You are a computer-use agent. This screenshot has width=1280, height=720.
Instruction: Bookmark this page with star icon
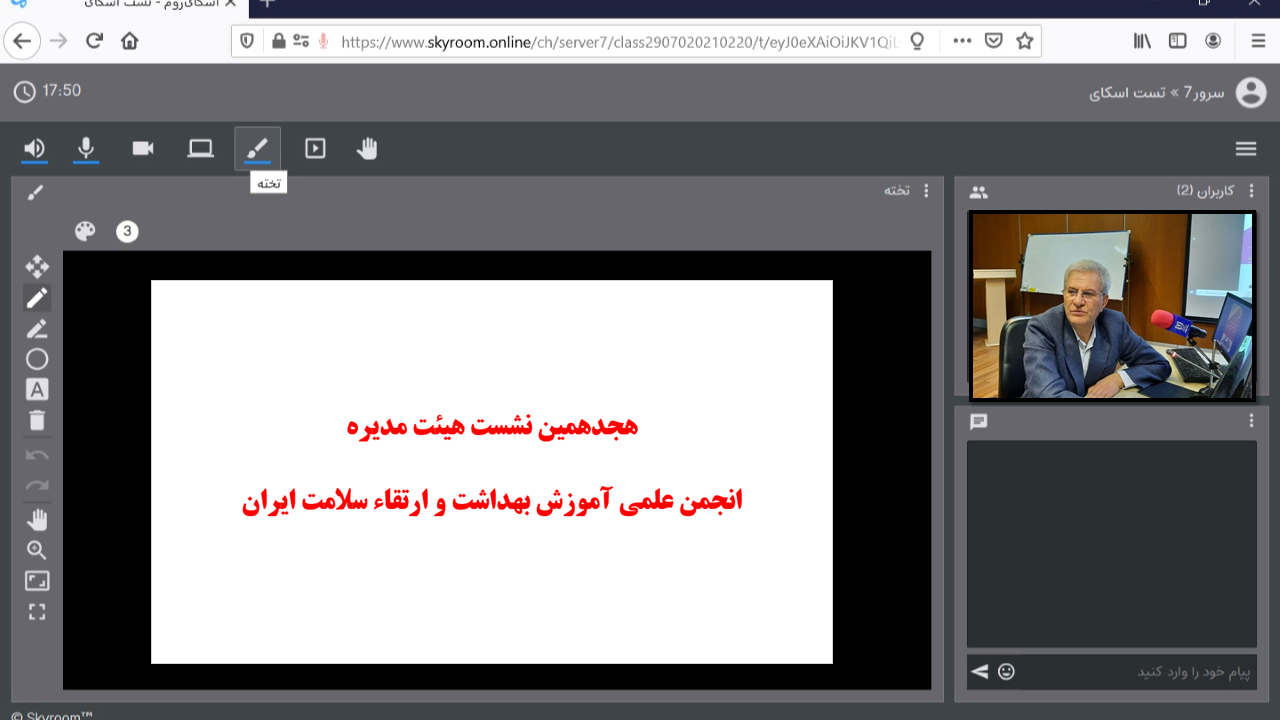tap(1025, 41)
